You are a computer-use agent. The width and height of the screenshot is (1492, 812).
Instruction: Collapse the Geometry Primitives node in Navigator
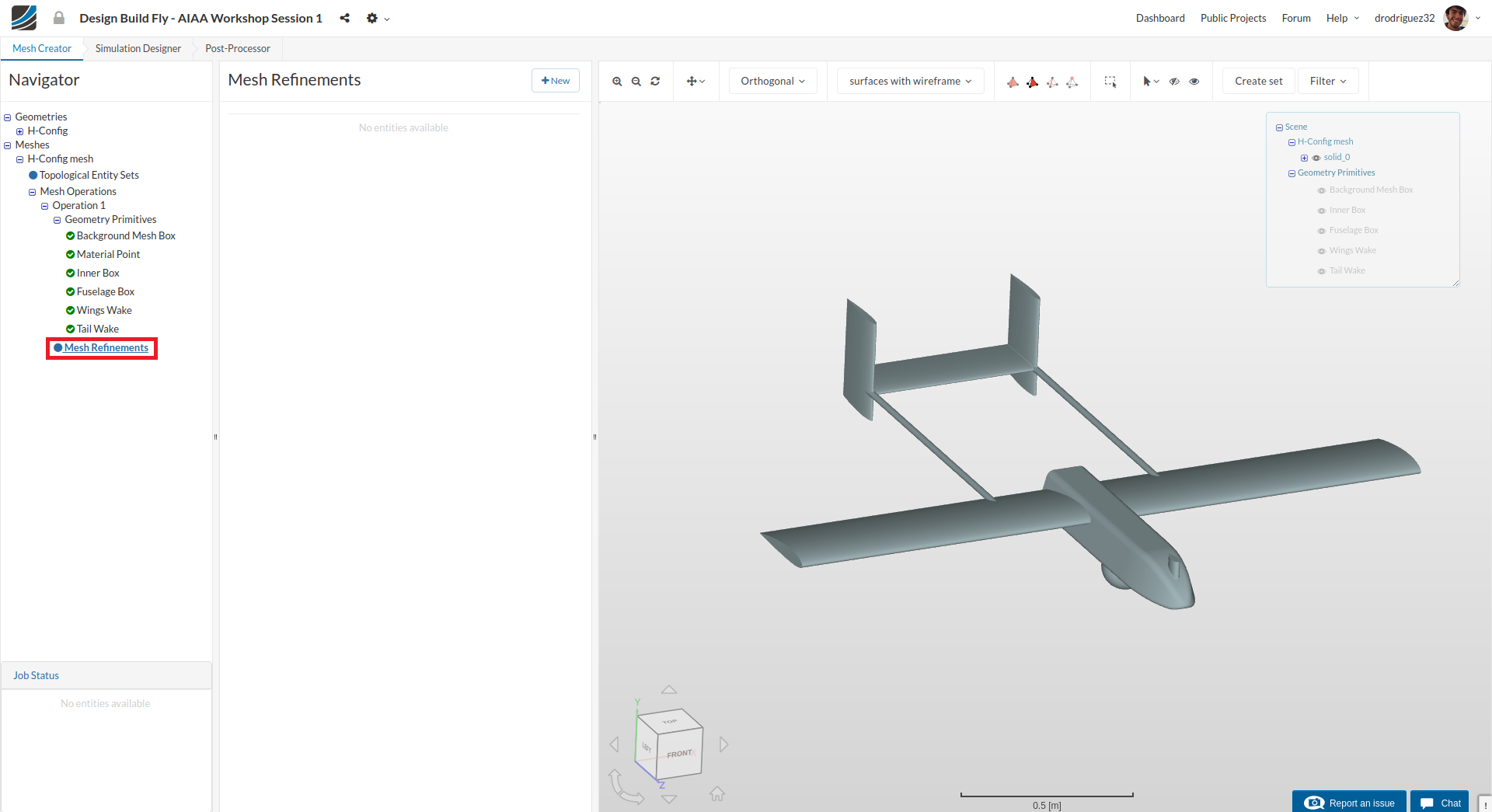(x=57, y=220)
